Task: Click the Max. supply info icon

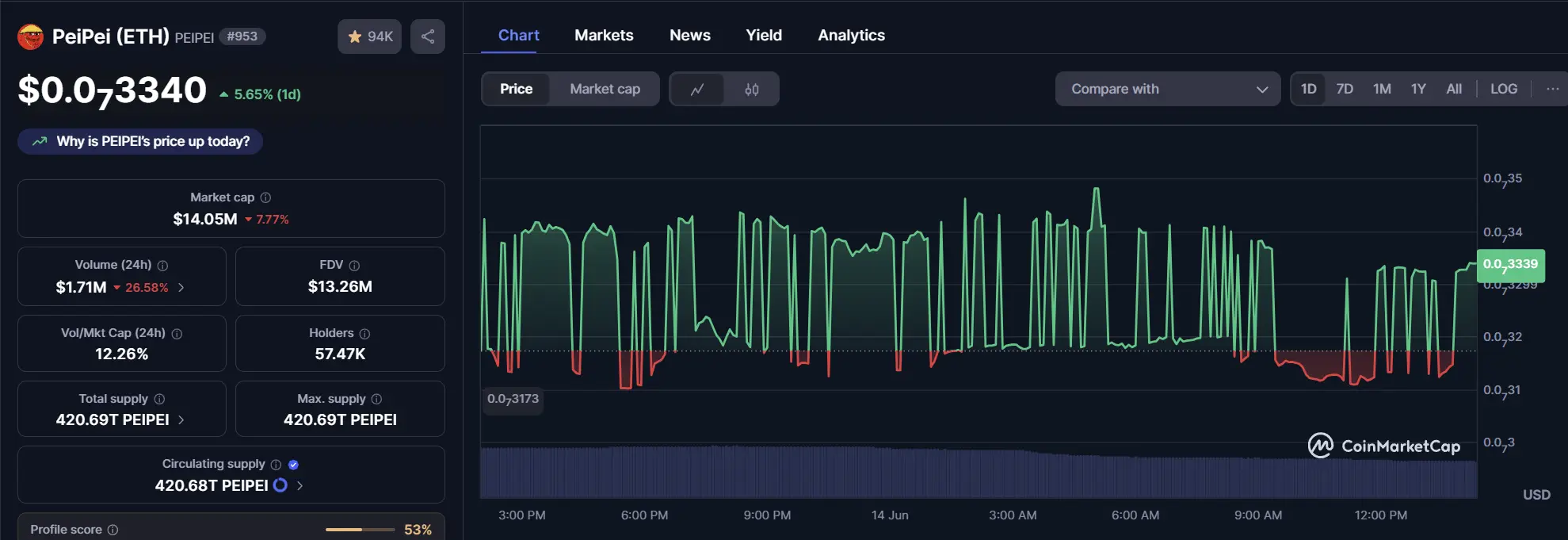Action: pyautogui.click(x=376, y=399)
